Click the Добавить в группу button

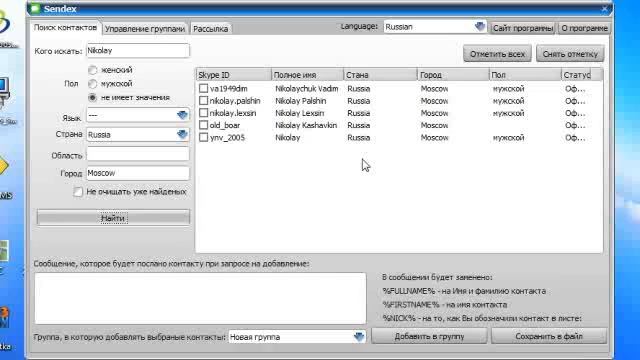429,336
